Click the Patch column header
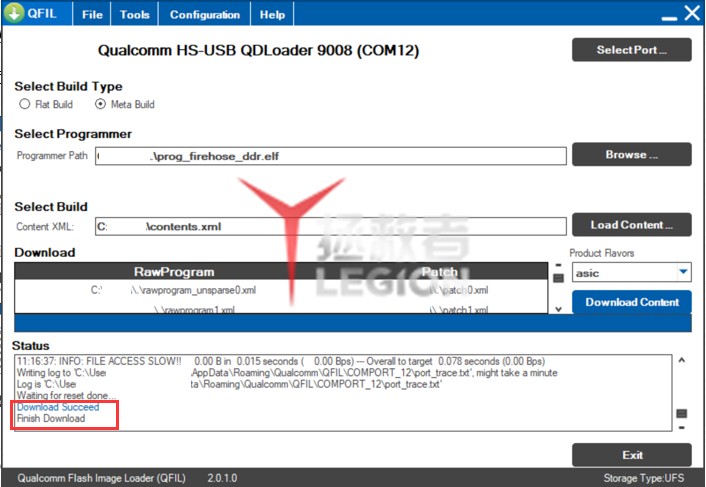Screen dimensions: 706x487 tap(439, 271)
